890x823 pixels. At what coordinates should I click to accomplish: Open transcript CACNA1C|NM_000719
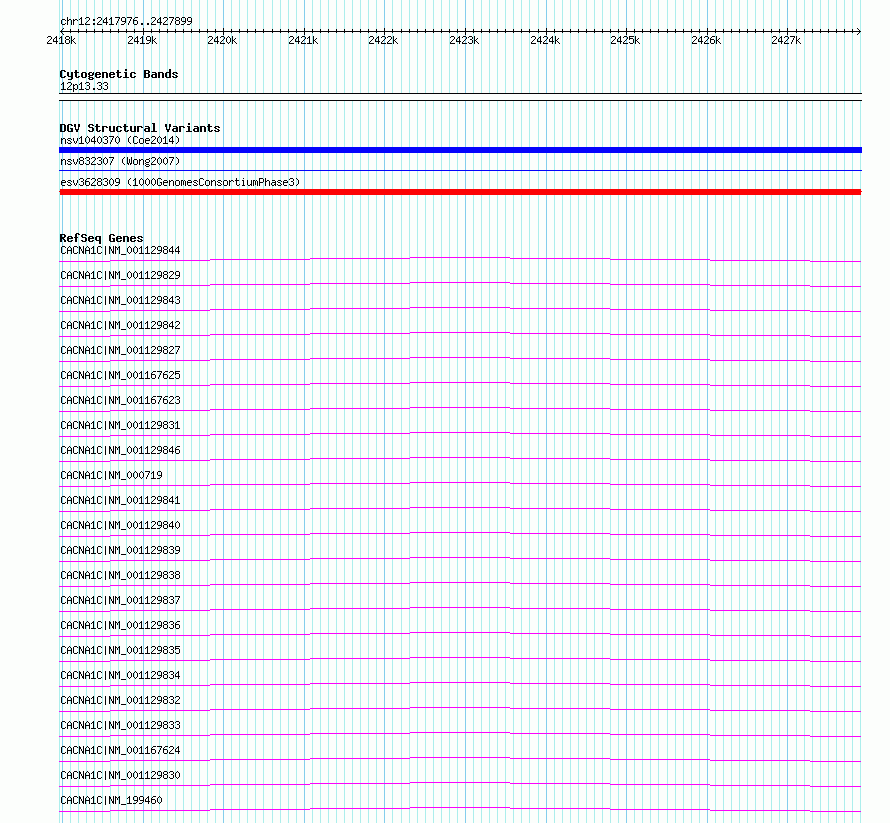[111, 475]
